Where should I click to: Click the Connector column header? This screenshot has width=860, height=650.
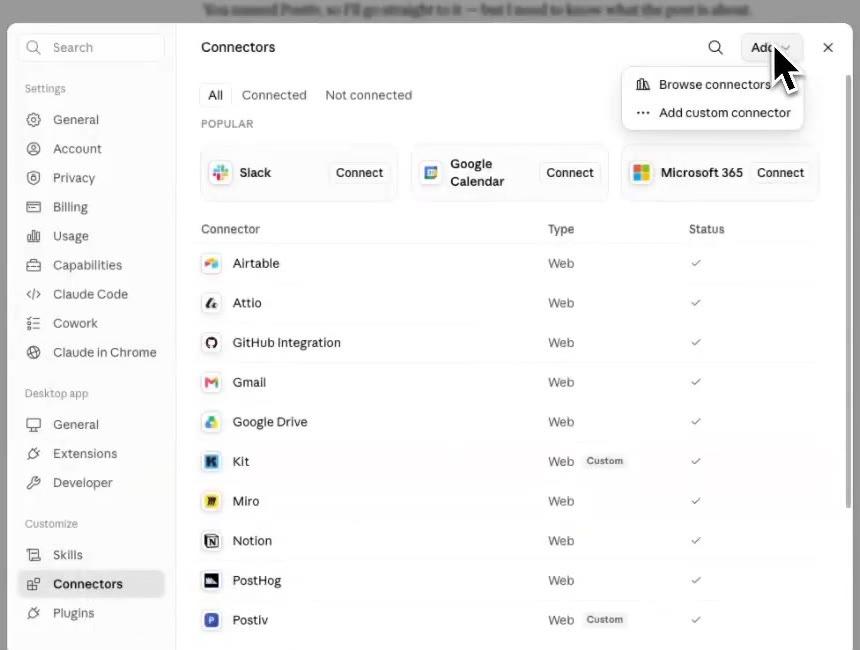230,229
